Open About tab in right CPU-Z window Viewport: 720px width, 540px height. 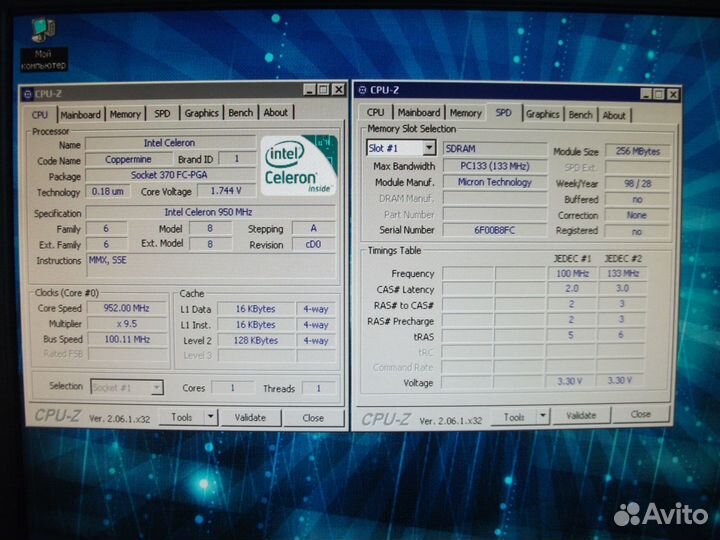click(614, 115)
